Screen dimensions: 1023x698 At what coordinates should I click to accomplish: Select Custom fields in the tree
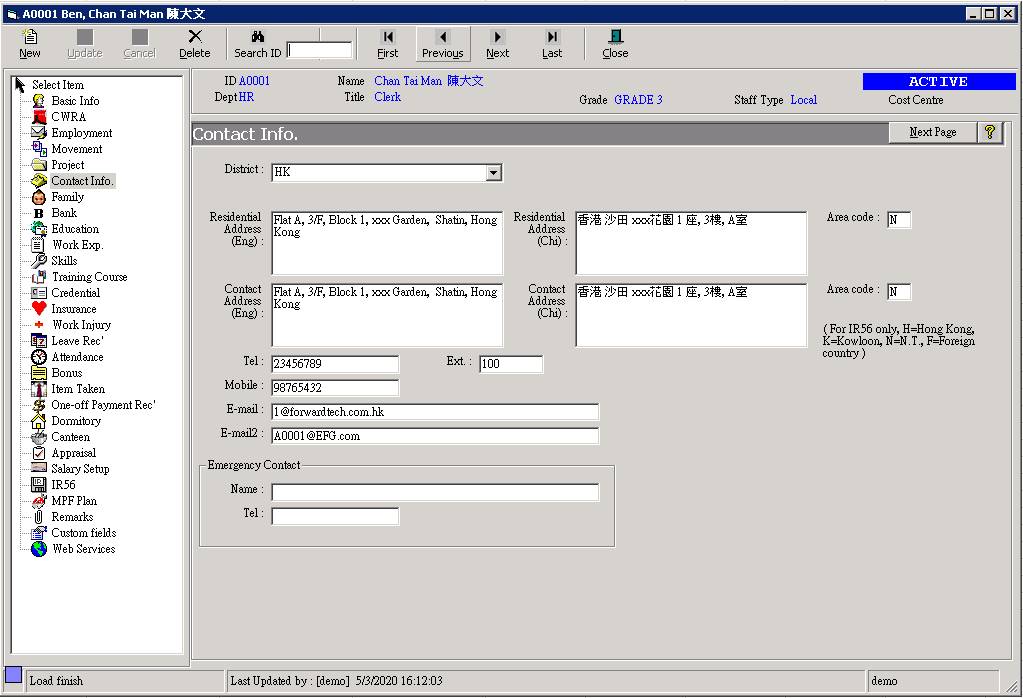click(x=84, y=532)
